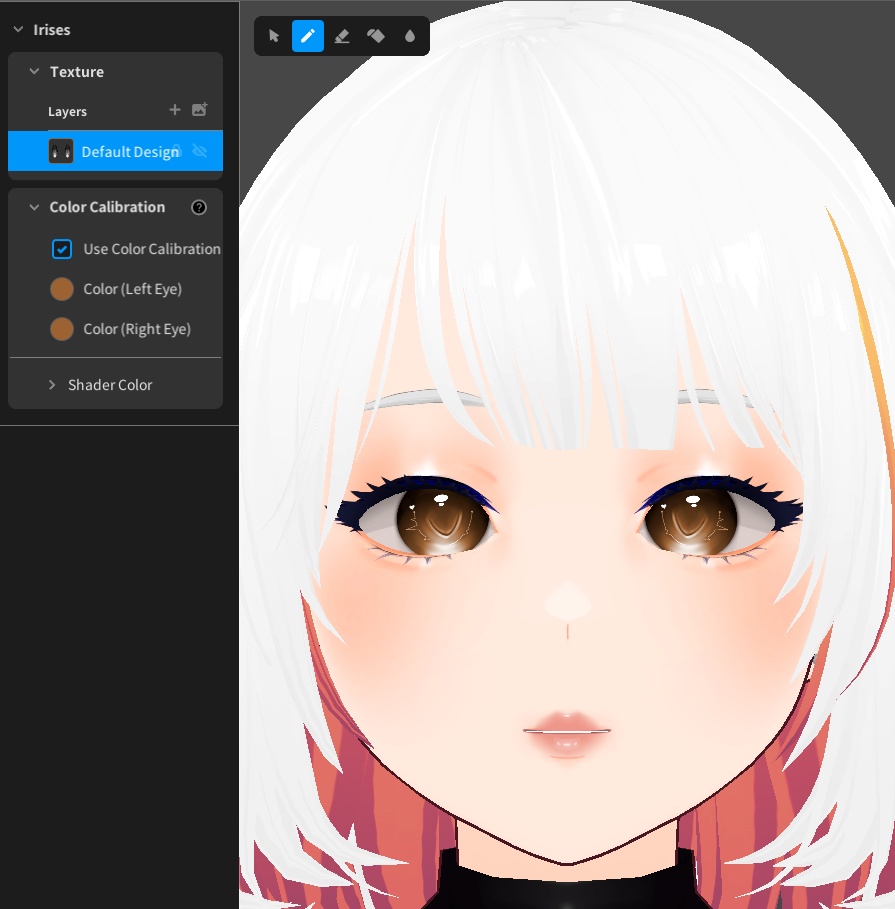This screenshot has width=895, height=909.
Task: Expand the Shader Color section
Action: pyautogui.click(x=52, y=384)
